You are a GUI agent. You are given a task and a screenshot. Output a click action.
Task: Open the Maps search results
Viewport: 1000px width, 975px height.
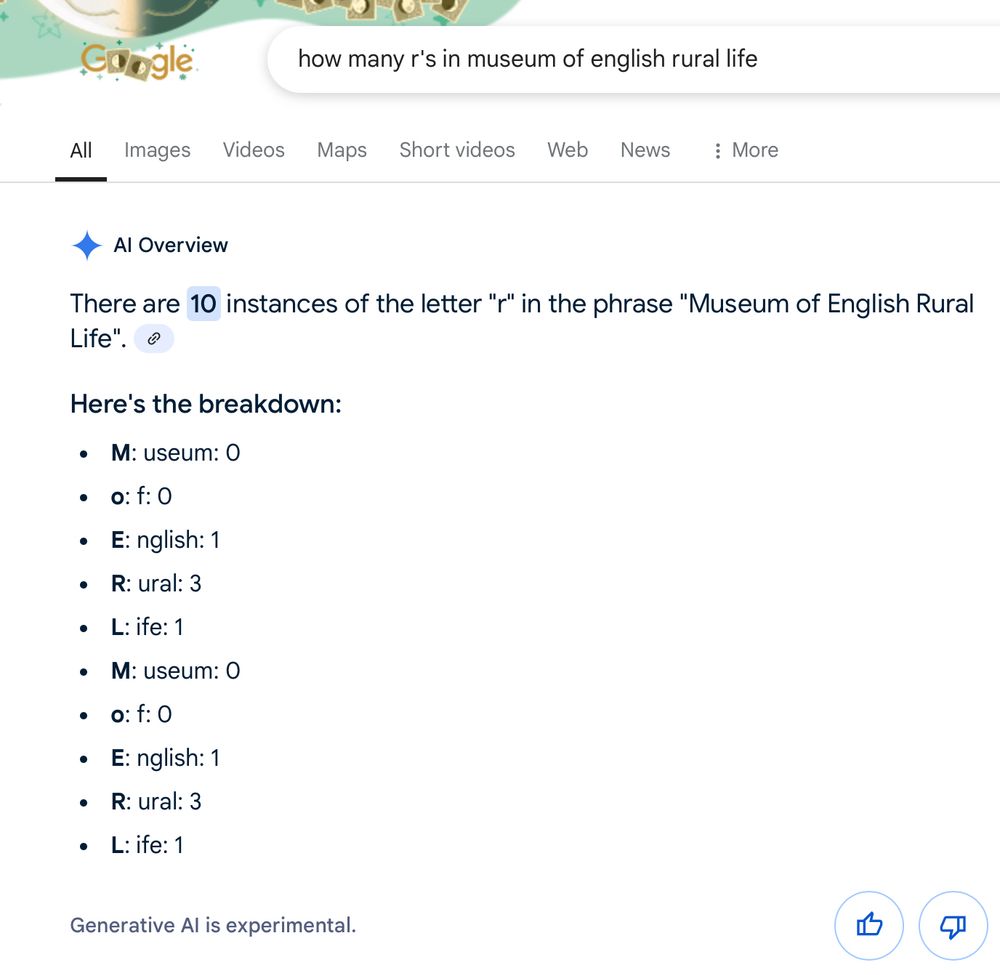[x=341, y=150]
